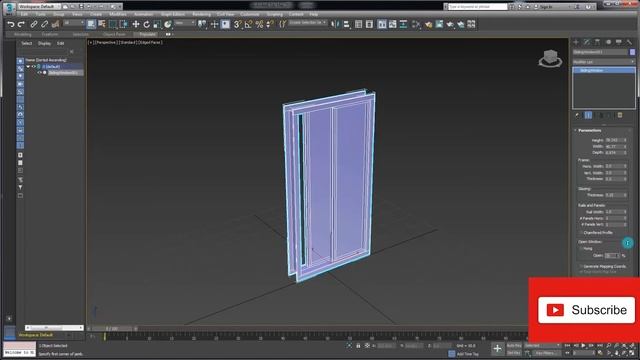Viewport: 640px width, 360px height.
Task: Toggle the 3D Snaps icon
Action: click(x=238, y=24)
